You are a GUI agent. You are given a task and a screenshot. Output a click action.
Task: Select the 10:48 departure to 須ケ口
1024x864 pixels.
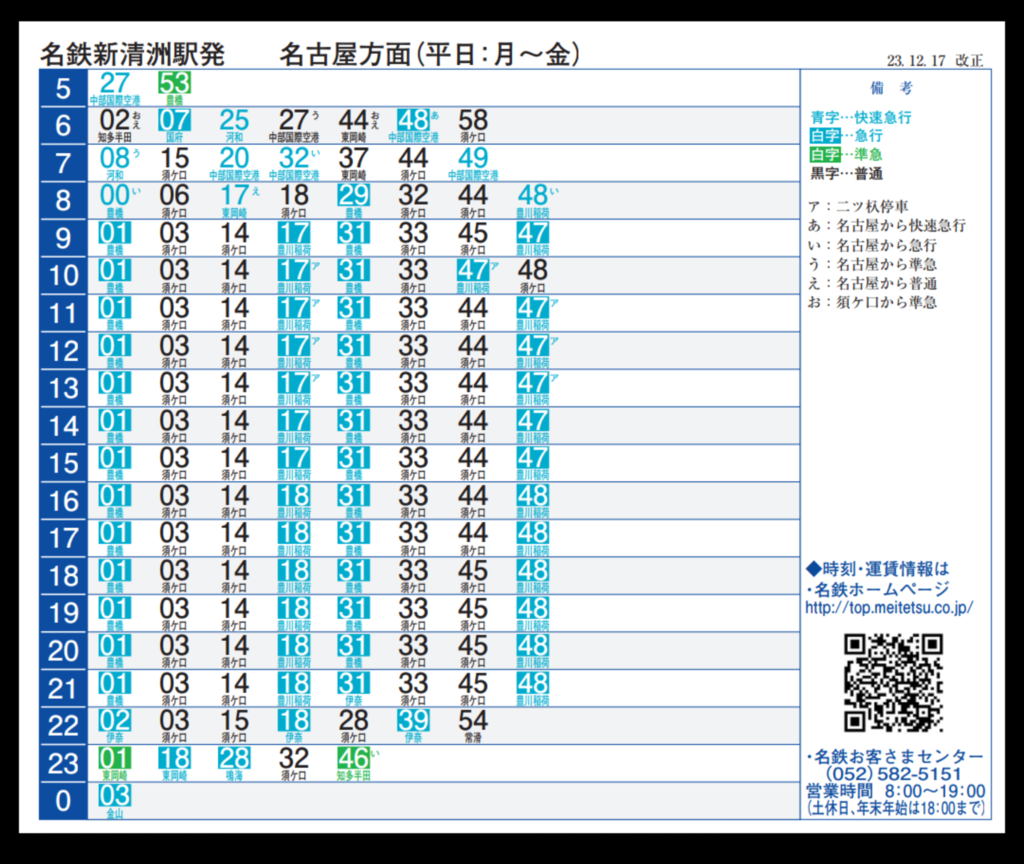532,276
